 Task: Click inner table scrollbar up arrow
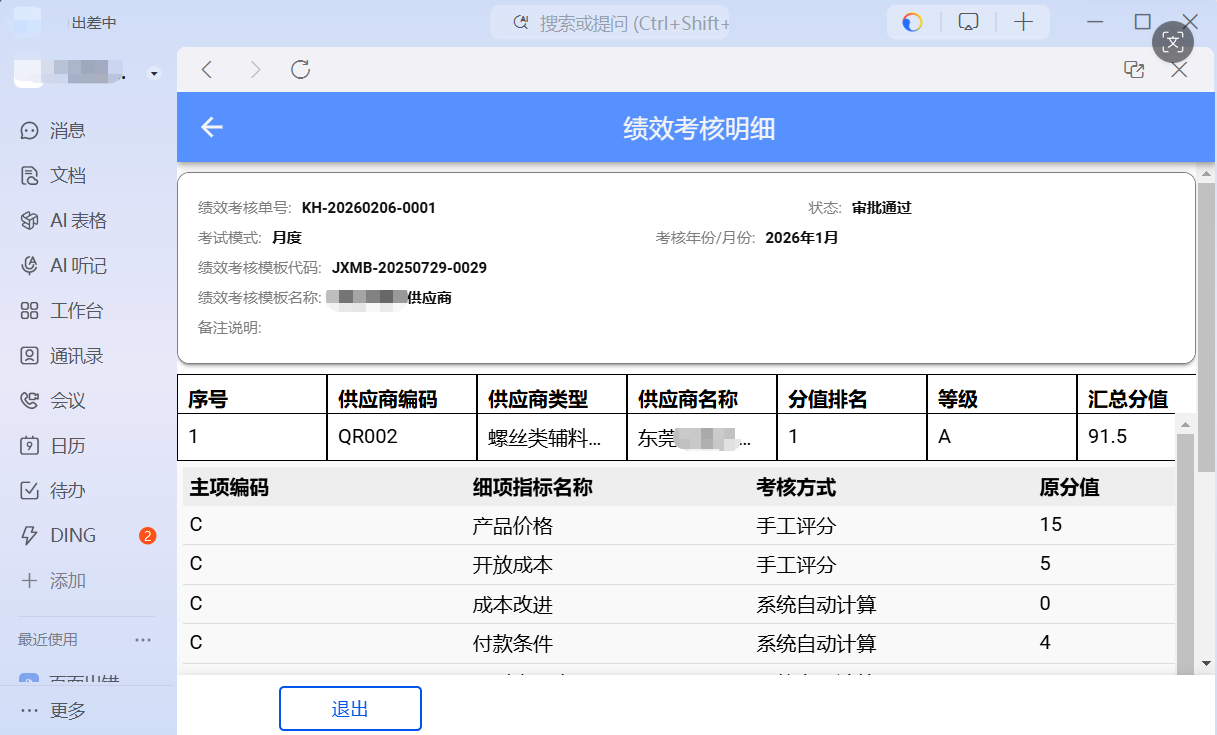click(x=1186, y=424)
